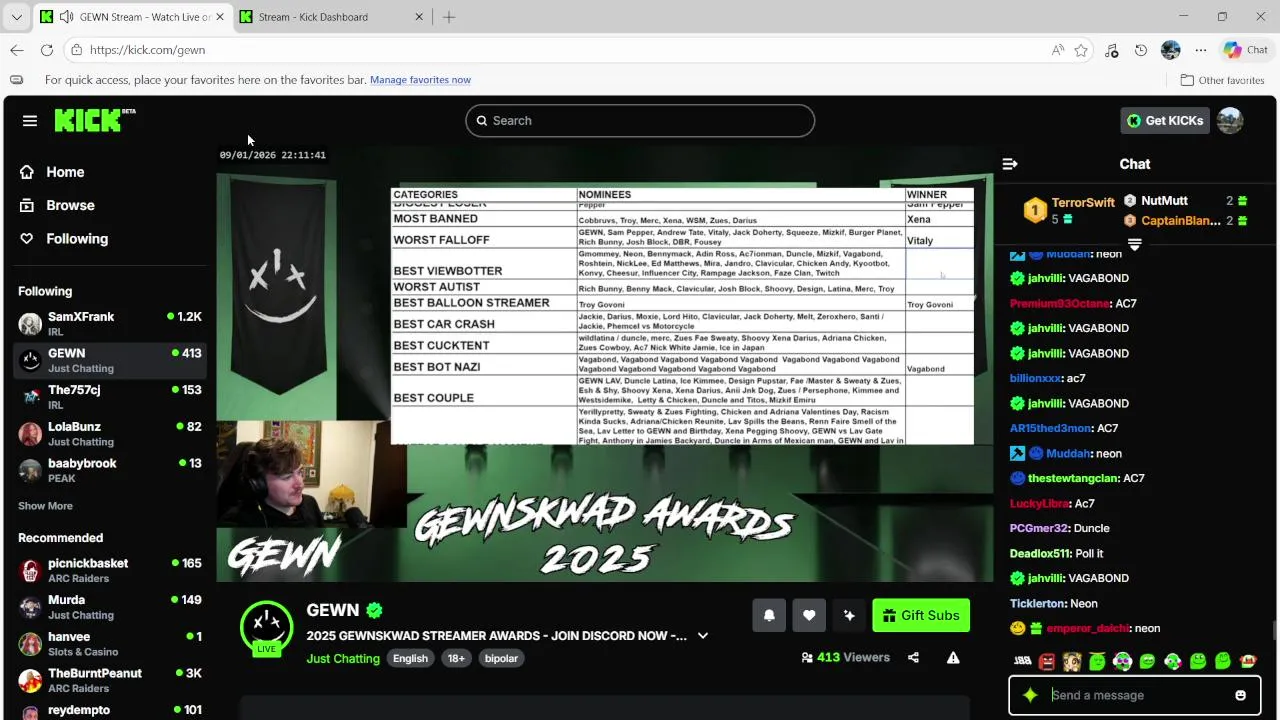This screenshot has width=1280, height=720.
Task: Click the 18+ tag
Action: click(x=456, y=658)
